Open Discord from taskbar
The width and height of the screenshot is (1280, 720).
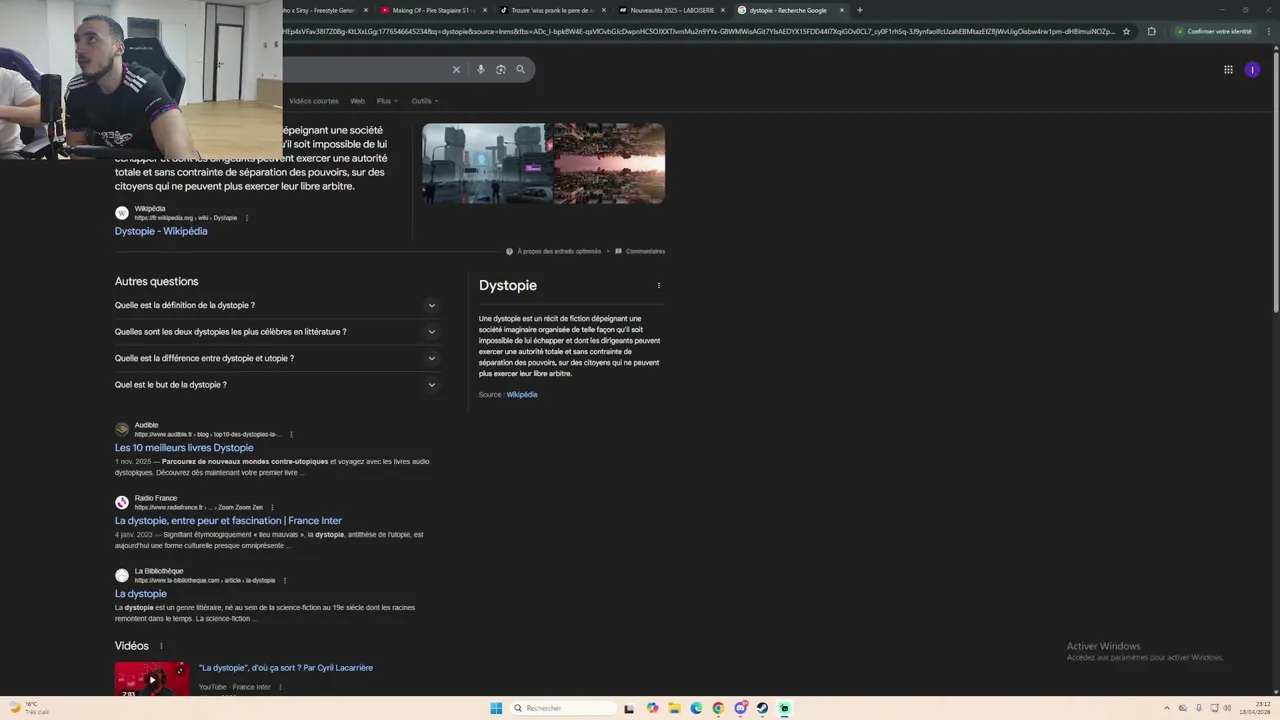[x=740, y=708]
